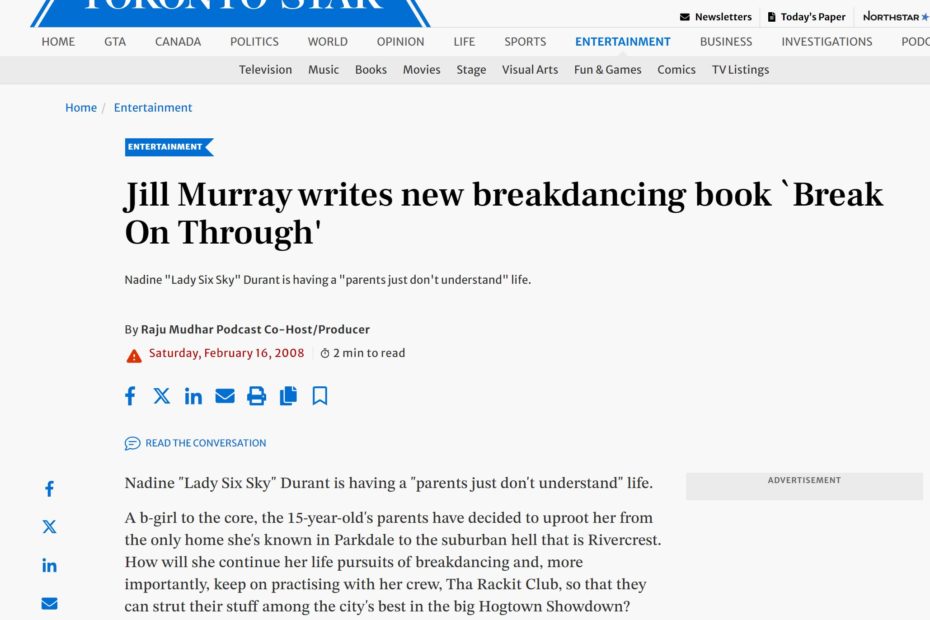Click the red warning triangle icon

134,355
